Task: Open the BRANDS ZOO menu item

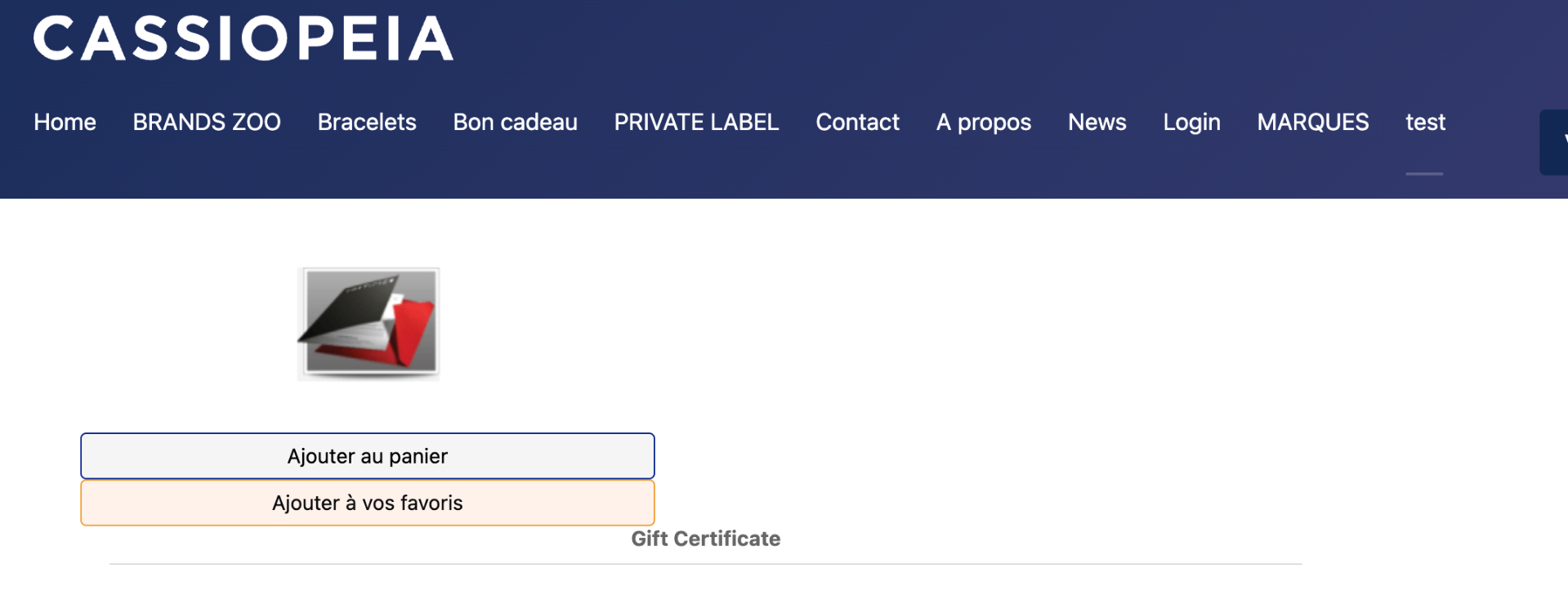Action: click(x=207, y=122)
